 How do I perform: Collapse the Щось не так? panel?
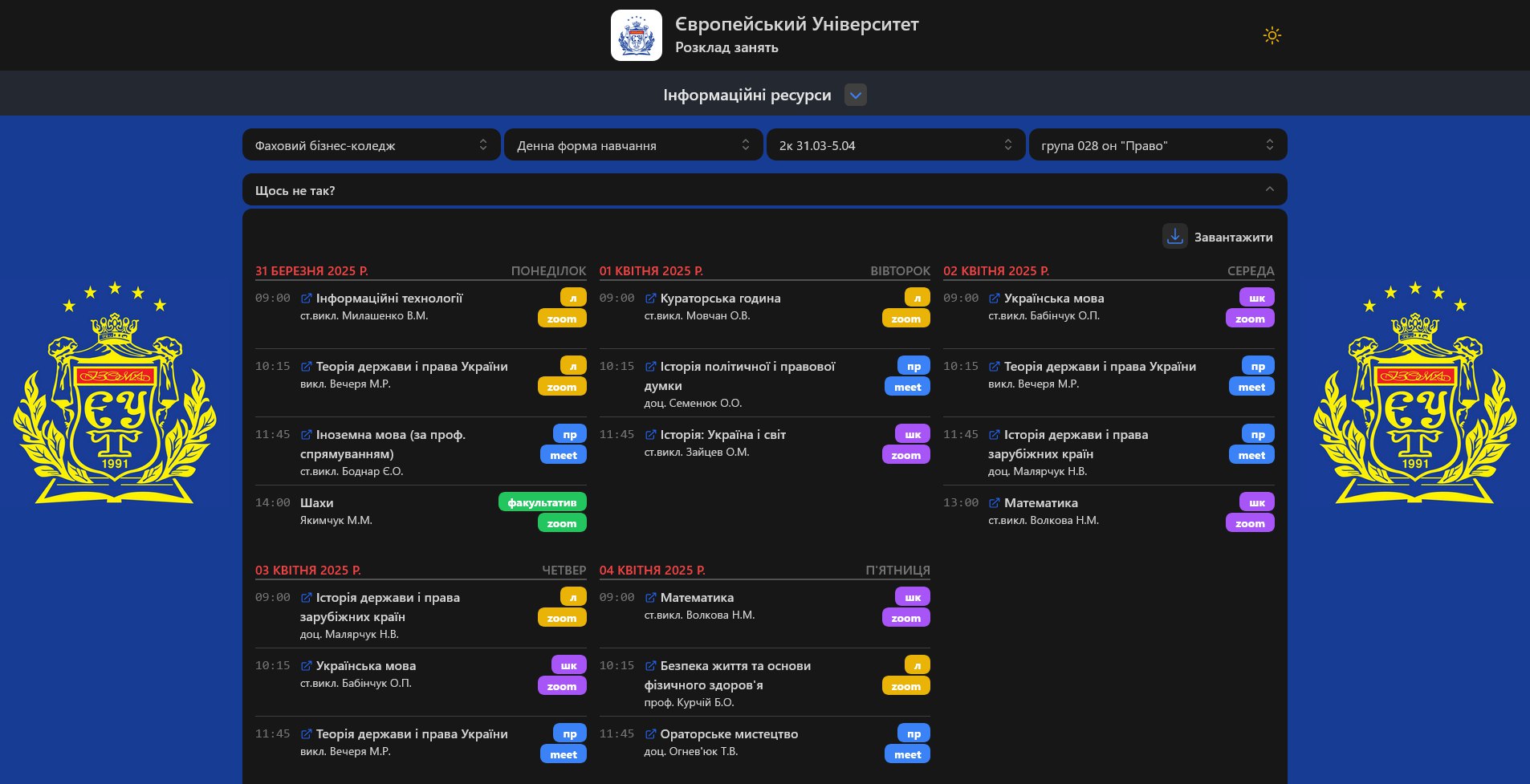point(1269,190)
